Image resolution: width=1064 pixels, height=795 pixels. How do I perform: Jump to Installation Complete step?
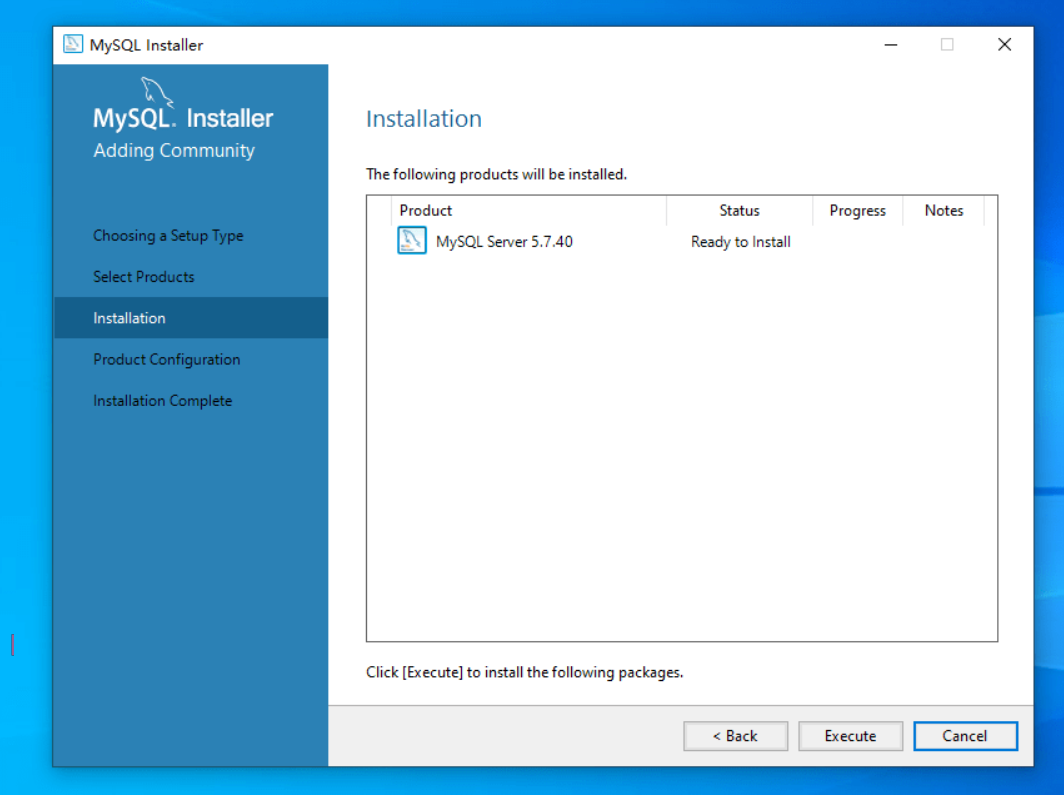tap(163, 401)
